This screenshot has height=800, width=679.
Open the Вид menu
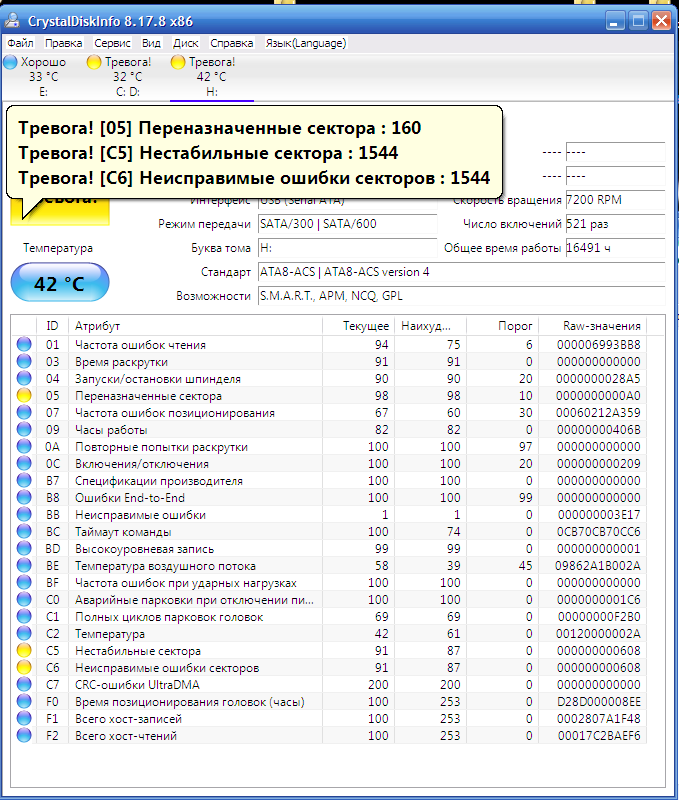click(x=151, y=43)
